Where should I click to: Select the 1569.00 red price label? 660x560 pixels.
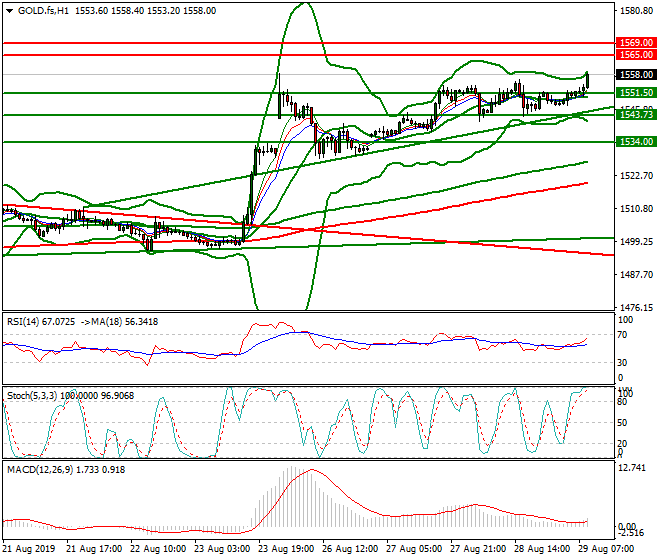pos(636,43)
